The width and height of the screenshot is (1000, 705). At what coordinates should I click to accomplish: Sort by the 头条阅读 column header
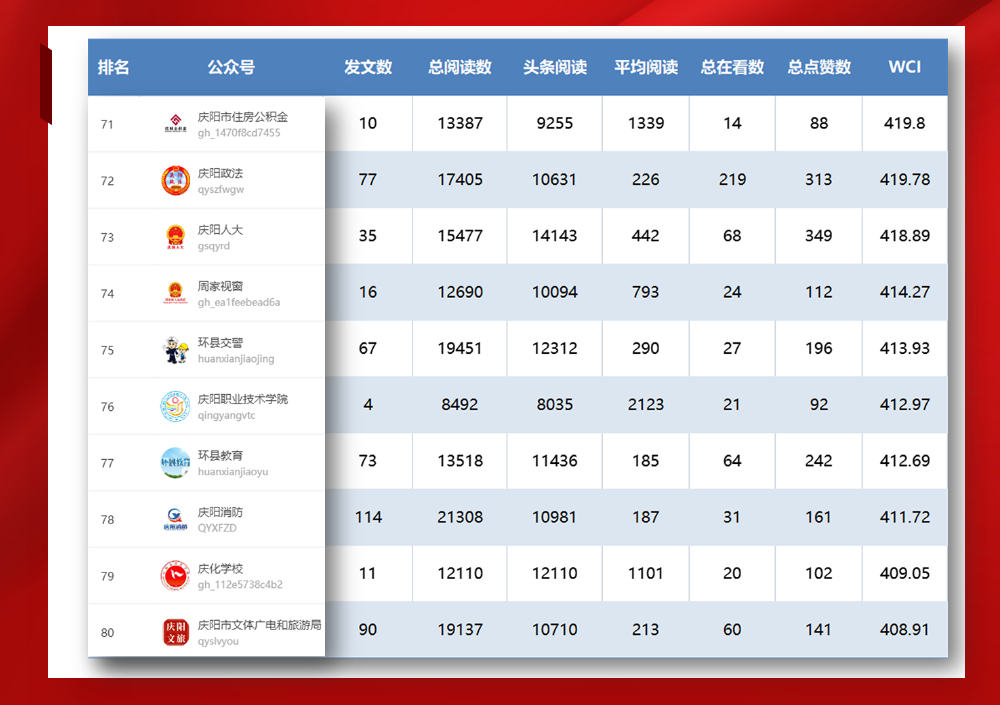555,67
